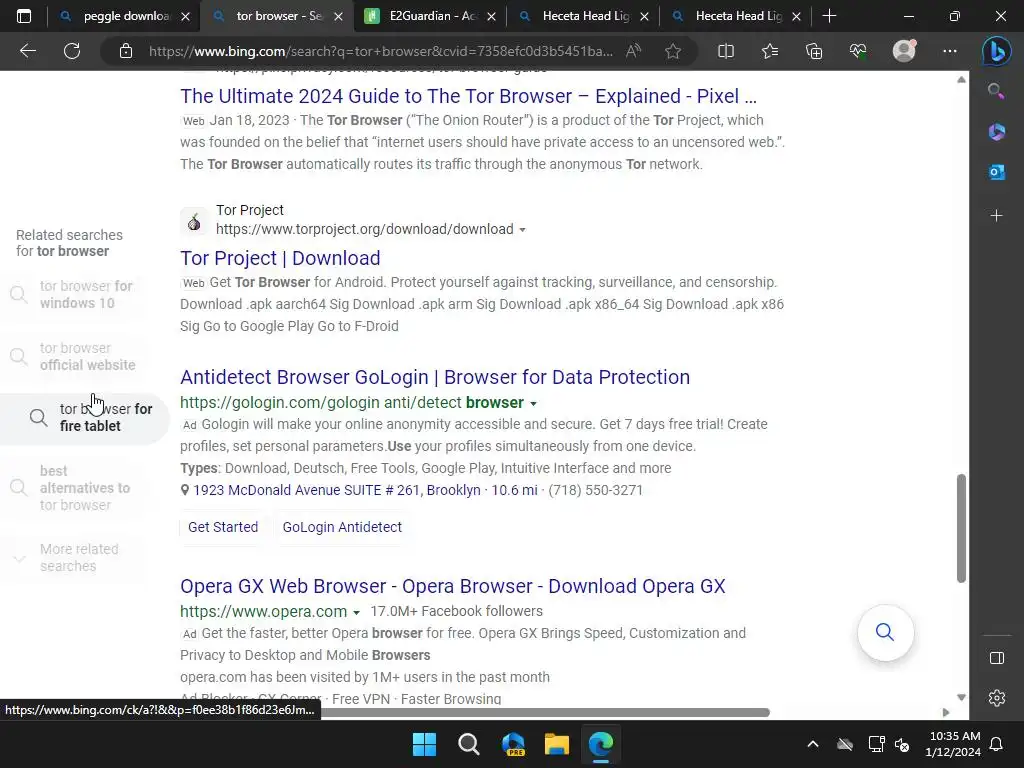Image resolution: width=1024 pixels, height=768 pixels.
Task: Add a new sidebar app
Action: pyautogui.click(x=997, y=216)
